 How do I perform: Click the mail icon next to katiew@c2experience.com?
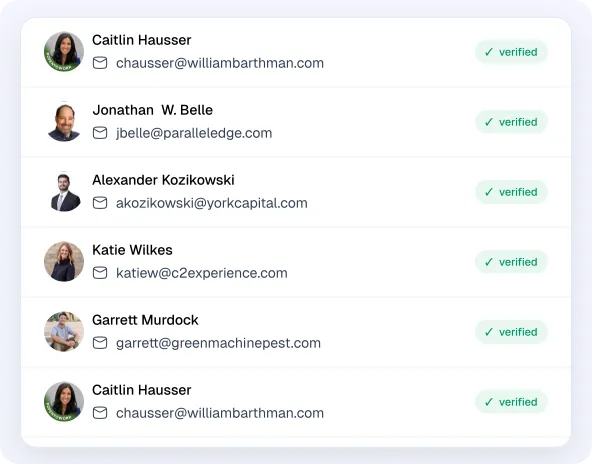(x=100, y=273)
